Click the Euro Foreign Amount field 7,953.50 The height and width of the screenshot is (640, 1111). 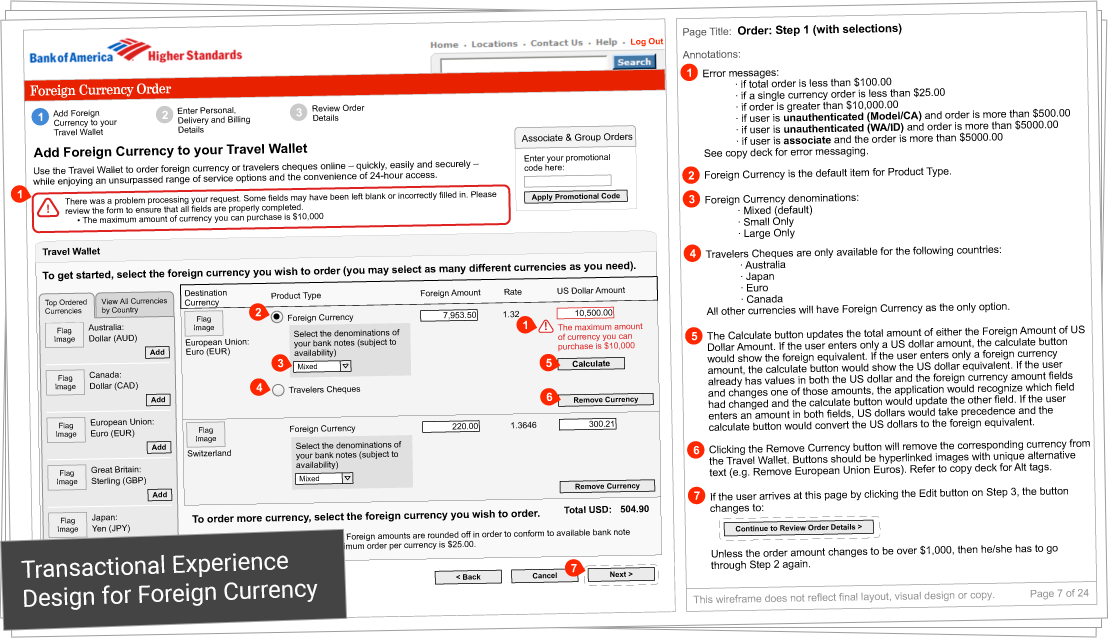[449, 315]
